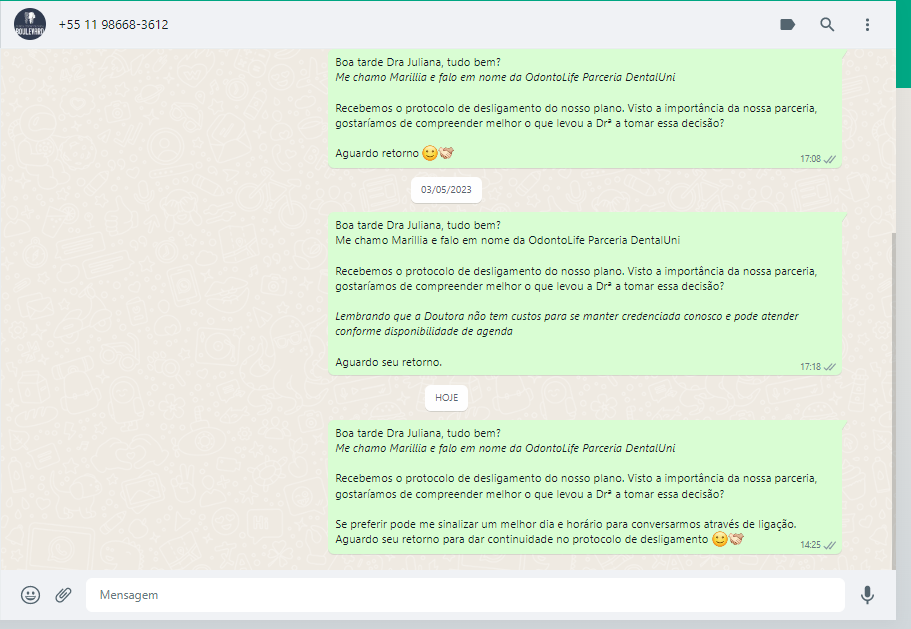Image resolution: width=911 pixels, height=629 pixels.
Task: Click 'conforme disponibilidade de agenda' text
Action: [424, 331]
